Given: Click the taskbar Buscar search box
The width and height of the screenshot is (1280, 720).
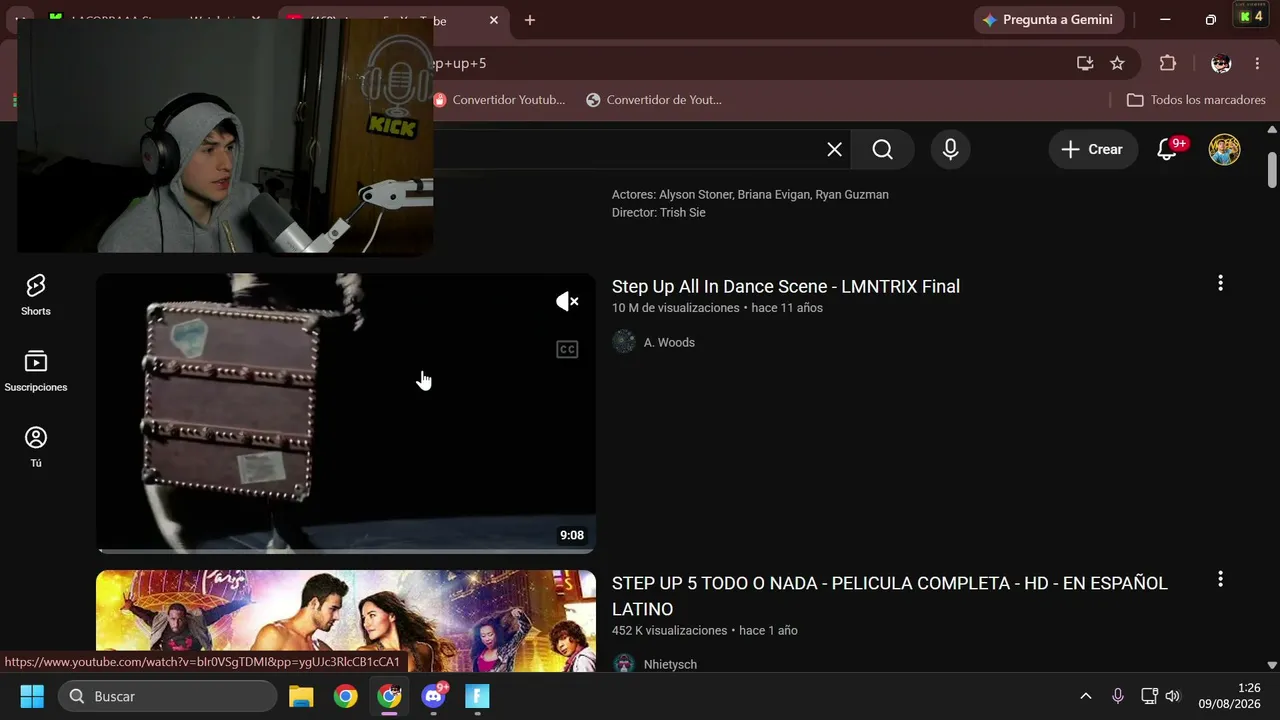Looking at the screenshot, I should [168, 696].
